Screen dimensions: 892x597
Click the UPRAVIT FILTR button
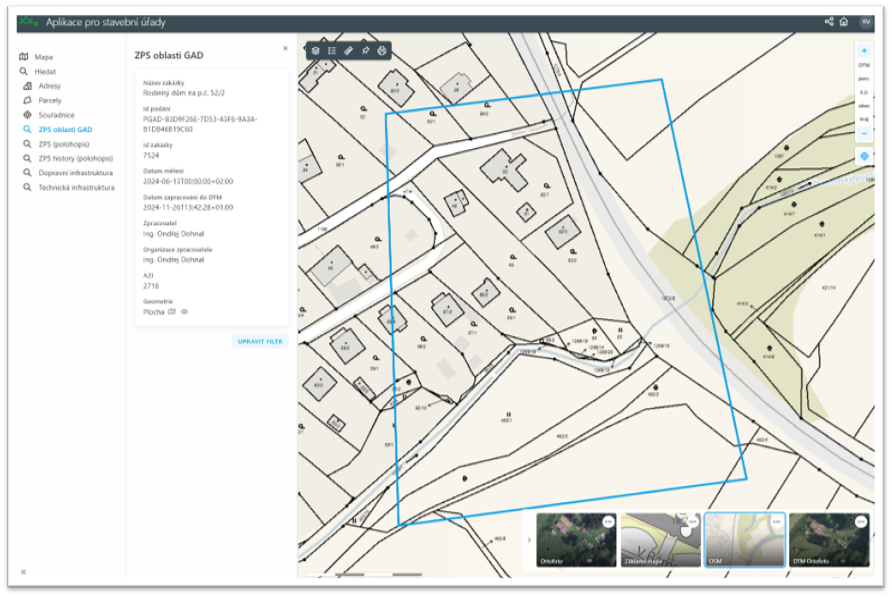260,341
